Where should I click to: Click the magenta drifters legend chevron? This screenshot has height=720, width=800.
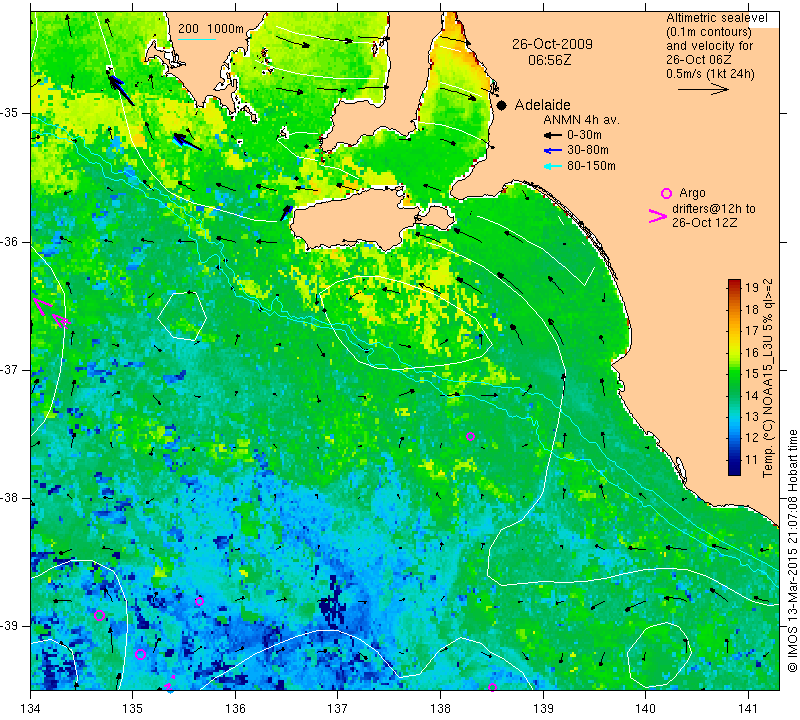point(658,216)
